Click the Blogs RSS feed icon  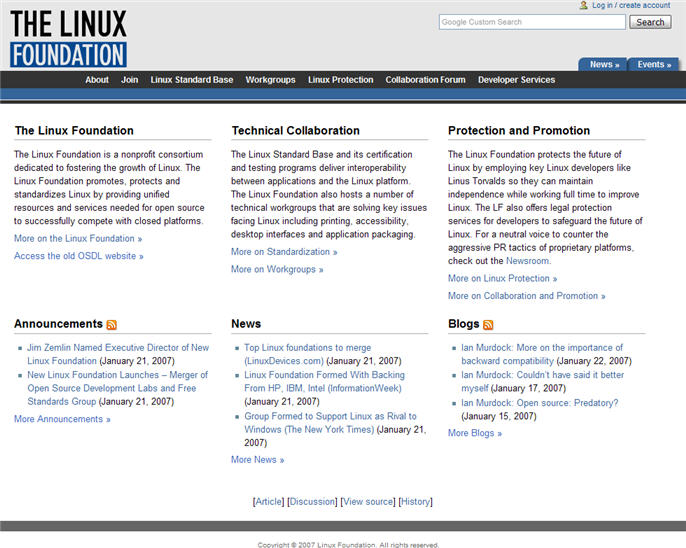(x=488, y=325)
